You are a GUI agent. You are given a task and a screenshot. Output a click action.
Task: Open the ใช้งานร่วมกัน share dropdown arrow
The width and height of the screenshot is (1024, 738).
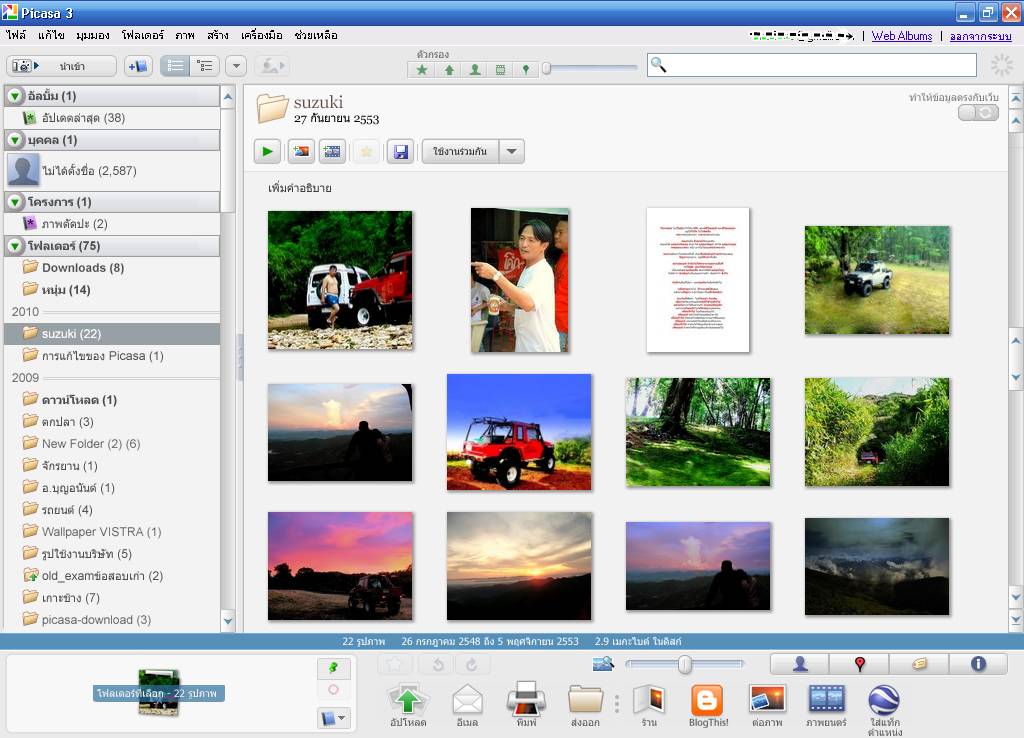[512, 152]
